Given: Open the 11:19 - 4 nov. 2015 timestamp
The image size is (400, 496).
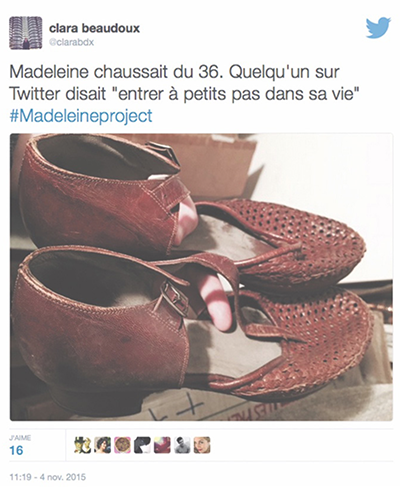Looking at the screenshot, I should coord(48,477).
